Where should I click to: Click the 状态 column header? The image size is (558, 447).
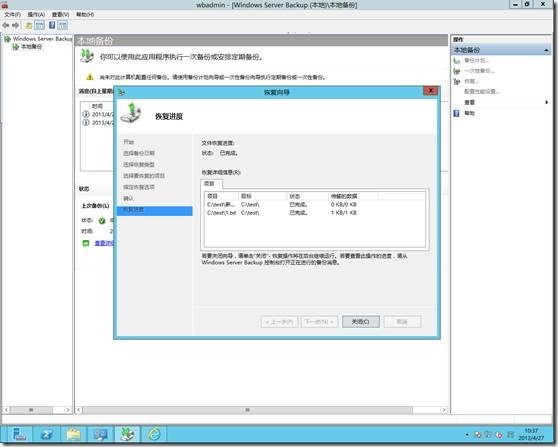(308, 196)
